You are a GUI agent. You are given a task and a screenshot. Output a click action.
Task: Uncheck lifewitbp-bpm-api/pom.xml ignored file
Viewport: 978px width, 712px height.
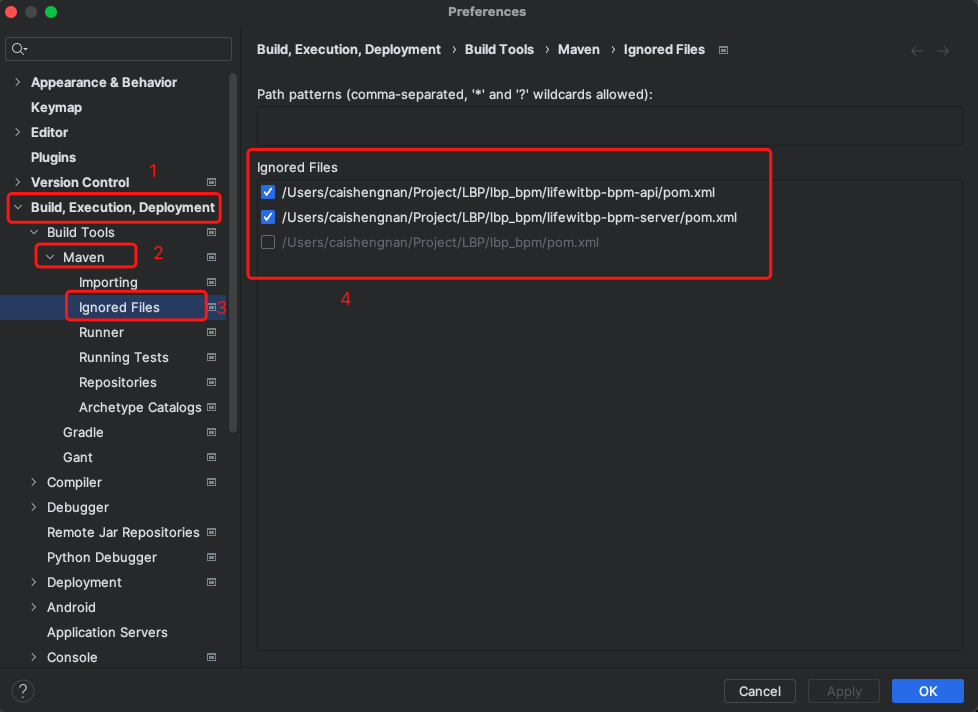point(268,192)
